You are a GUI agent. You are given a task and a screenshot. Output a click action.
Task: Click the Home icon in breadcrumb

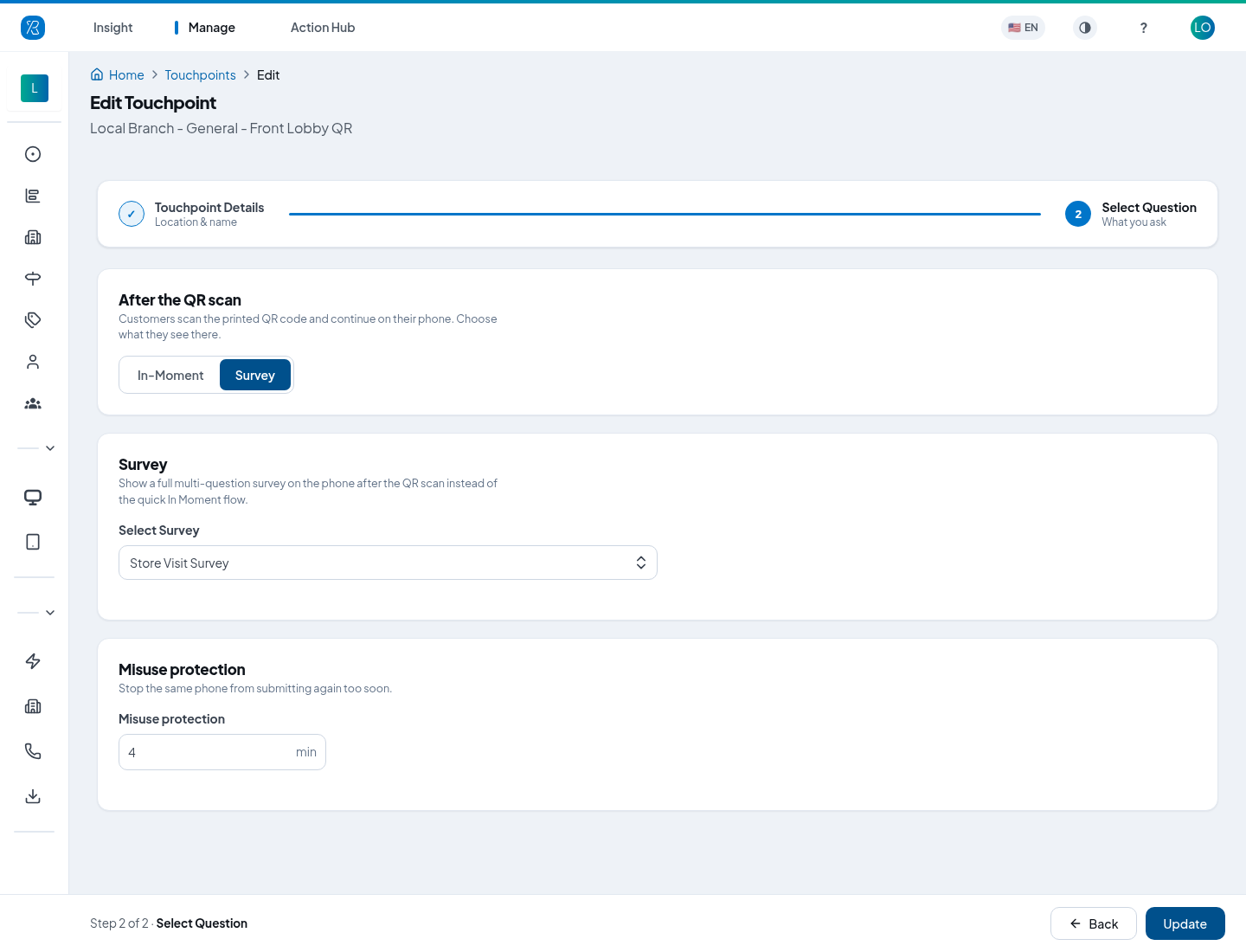(x=97, y=74)
